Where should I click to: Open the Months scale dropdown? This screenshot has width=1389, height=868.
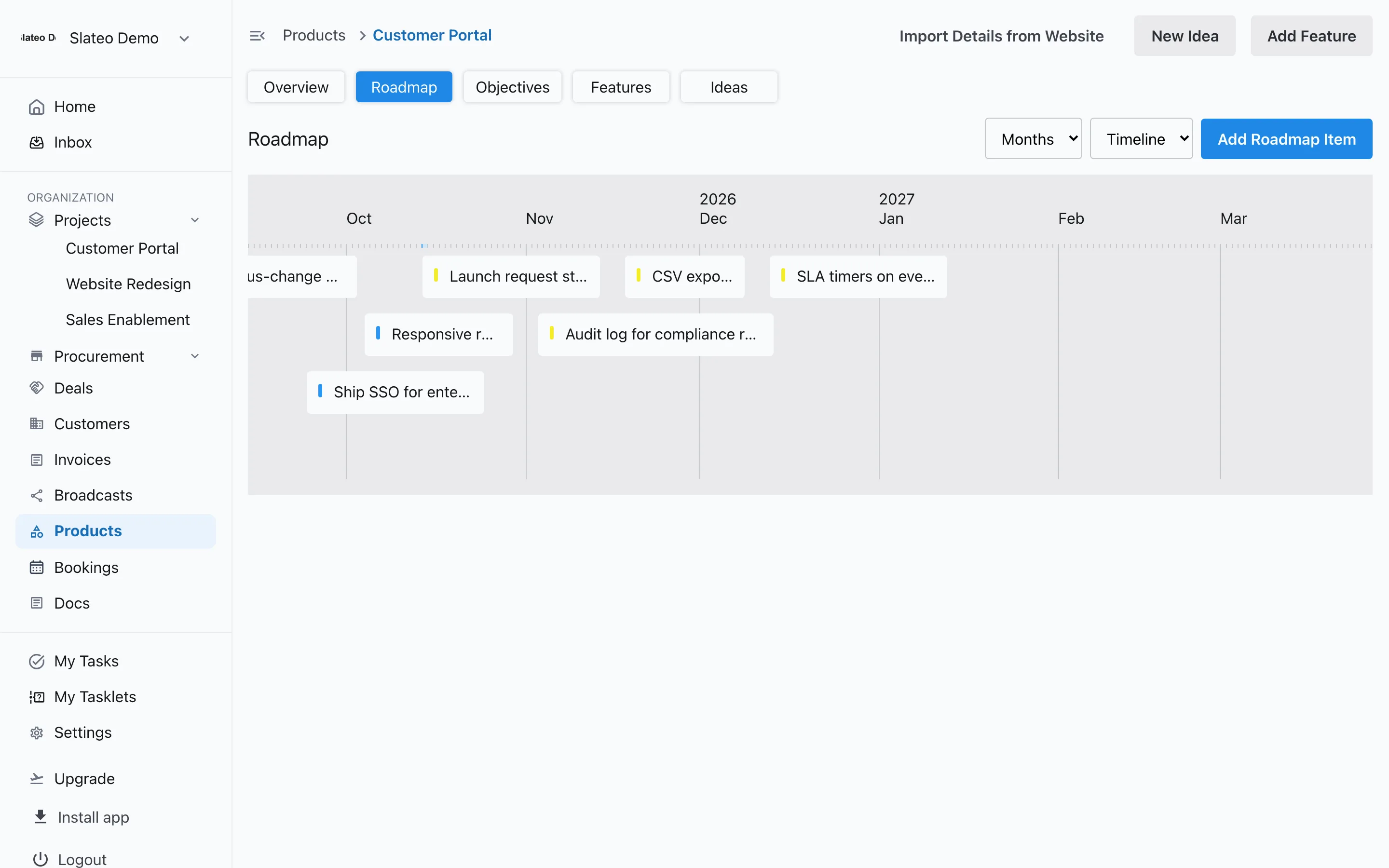click(x=1033, y=139)
